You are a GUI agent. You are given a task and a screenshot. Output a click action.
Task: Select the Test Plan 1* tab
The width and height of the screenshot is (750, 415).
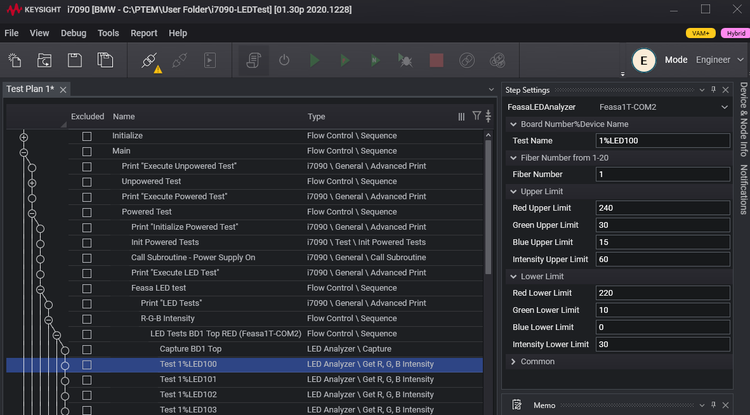(x=30, y=89)
